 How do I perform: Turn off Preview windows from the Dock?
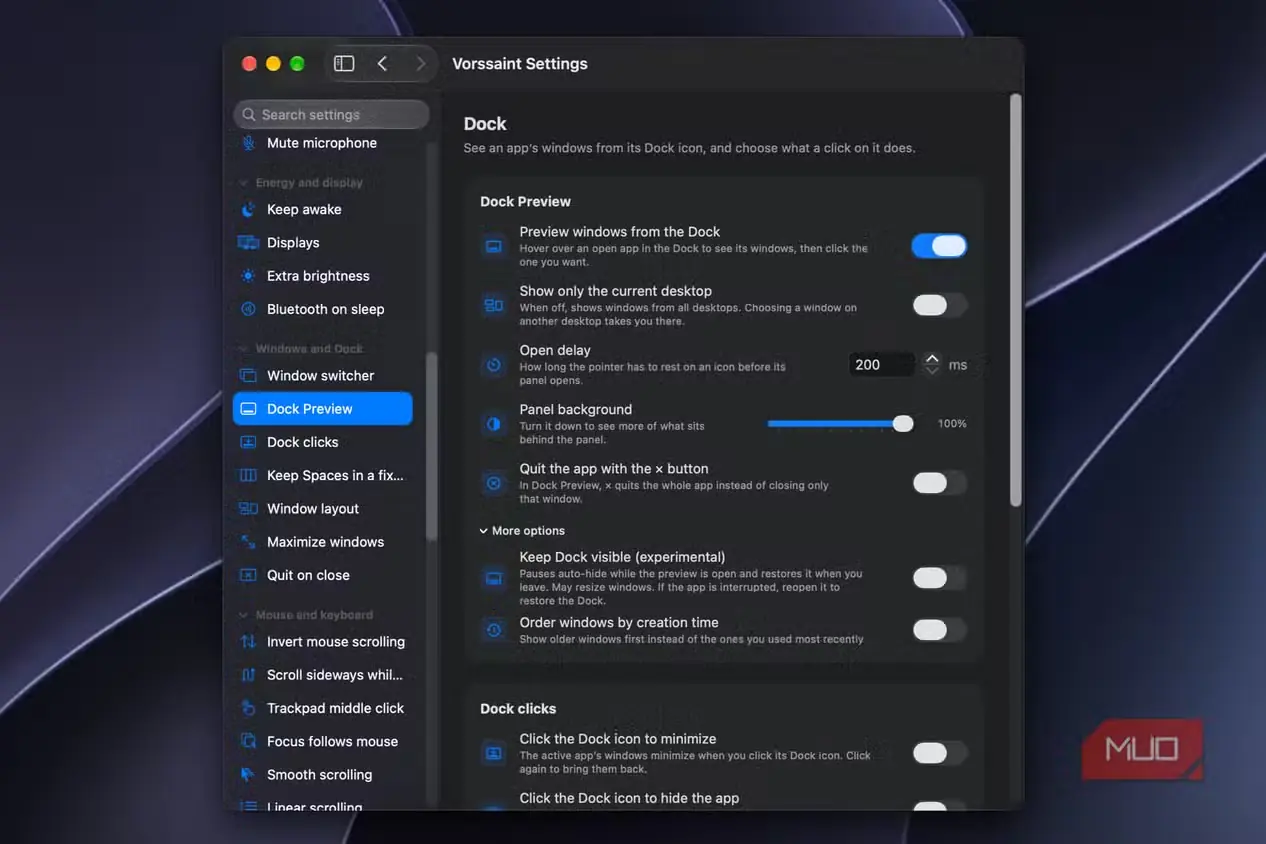pyautogui.click(x=939, y=246)
